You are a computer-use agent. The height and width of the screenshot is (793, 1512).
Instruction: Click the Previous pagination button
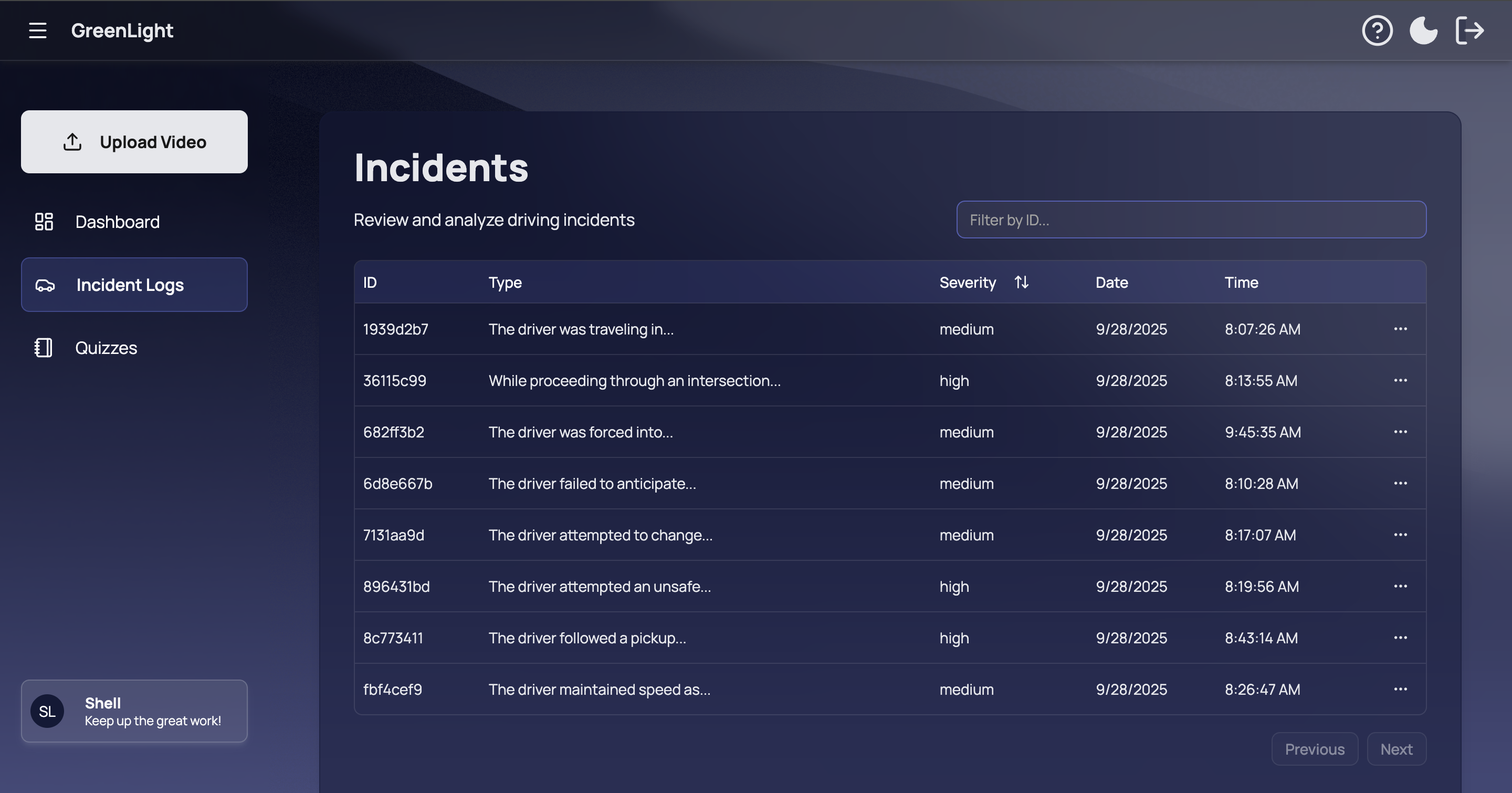tap(1314, 749)
